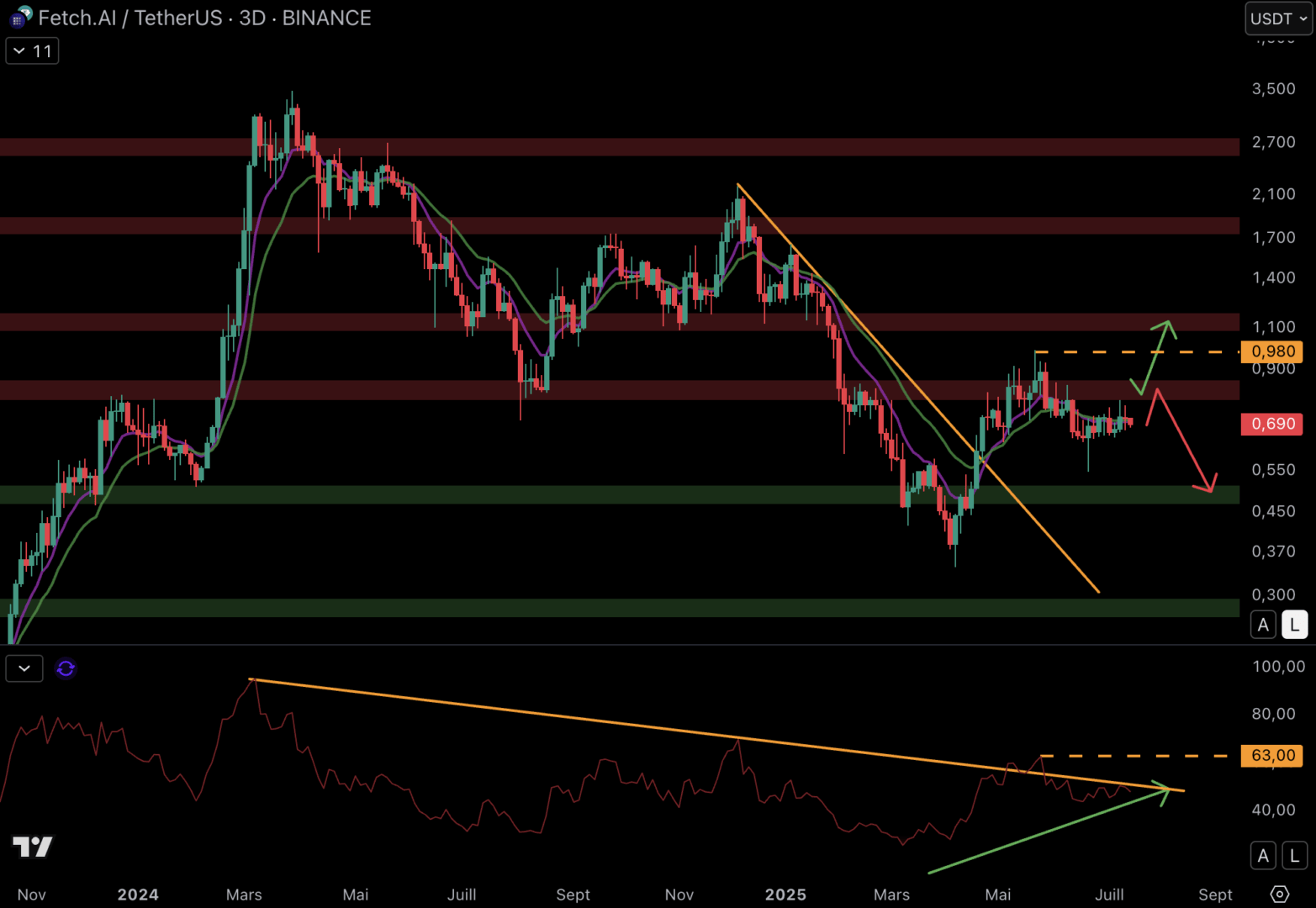Screen dimensions: 1316x908
Task: Click the 3,500 price scale value
Action: [1273, 89]
